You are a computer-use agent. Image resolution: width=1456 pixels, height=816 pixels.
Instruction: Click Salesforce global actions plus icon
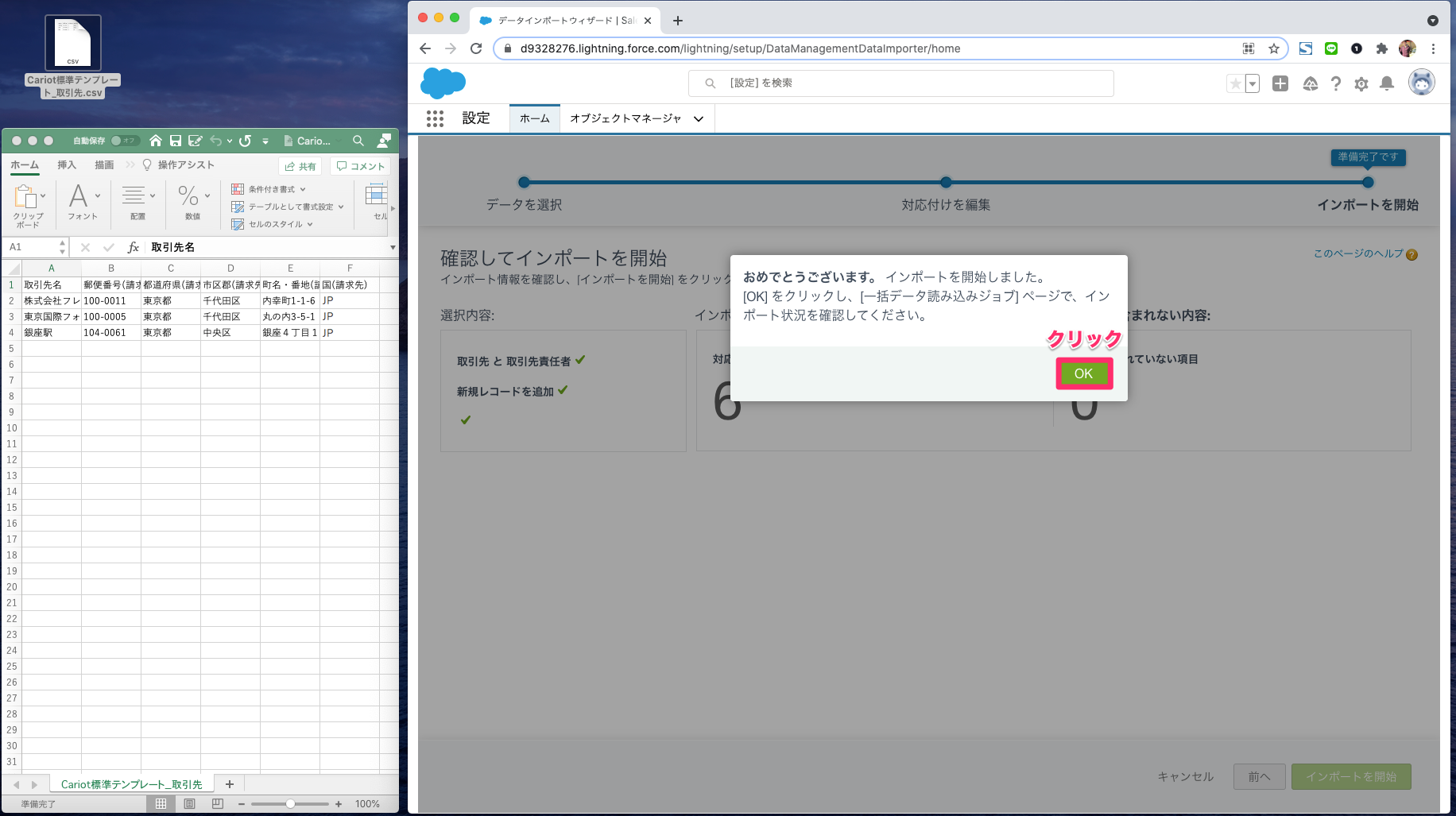pyautogui.click(x=1280, y=83)
